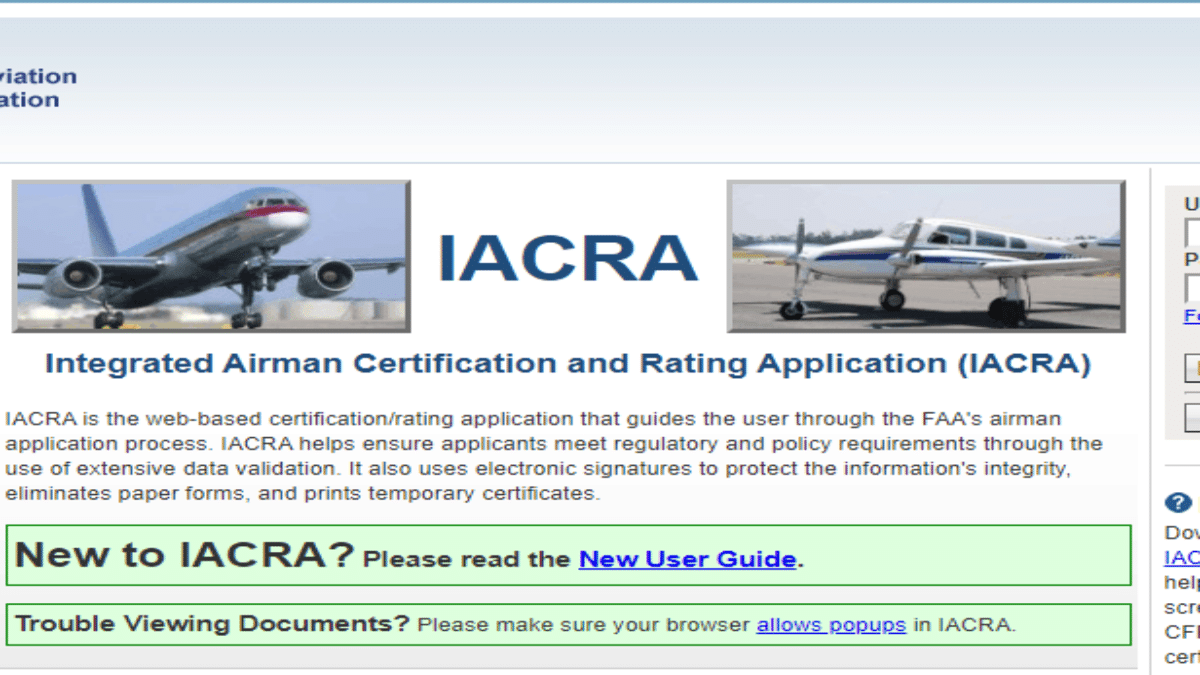
Task: Select the green New to IACRA banner
Action: tap(570, 555)
